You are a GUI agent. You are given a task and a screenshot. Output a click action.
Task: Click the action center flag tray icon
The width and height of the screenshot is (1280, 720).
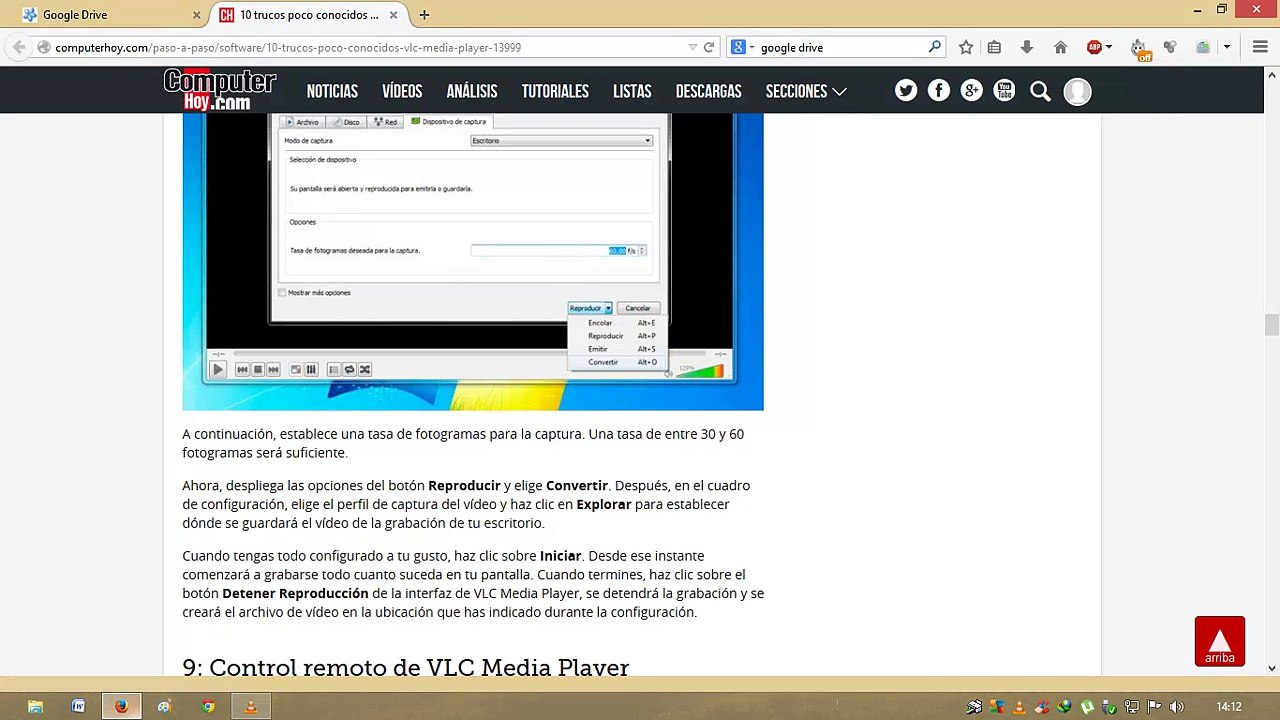tap(1154, 707)
